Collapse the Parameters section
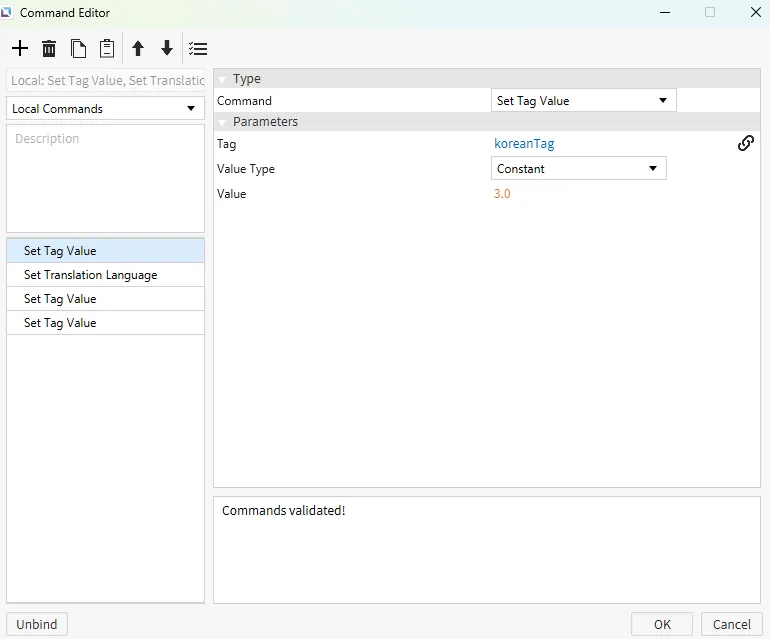This screenshot has width=770, height=639. (x=222, y=122)
